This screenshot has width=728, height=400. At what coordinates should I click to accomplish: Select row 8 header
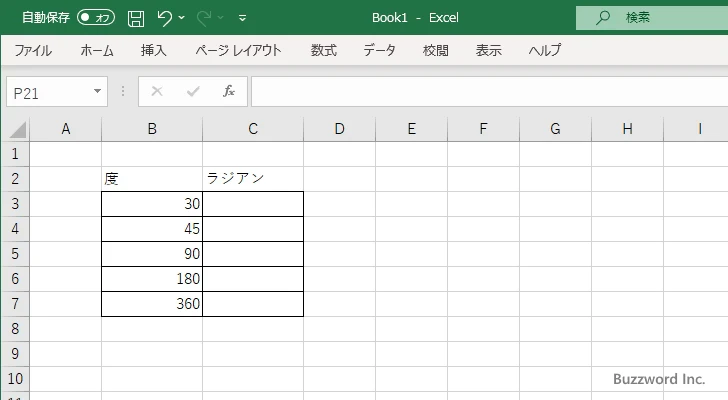click(15, 329)
